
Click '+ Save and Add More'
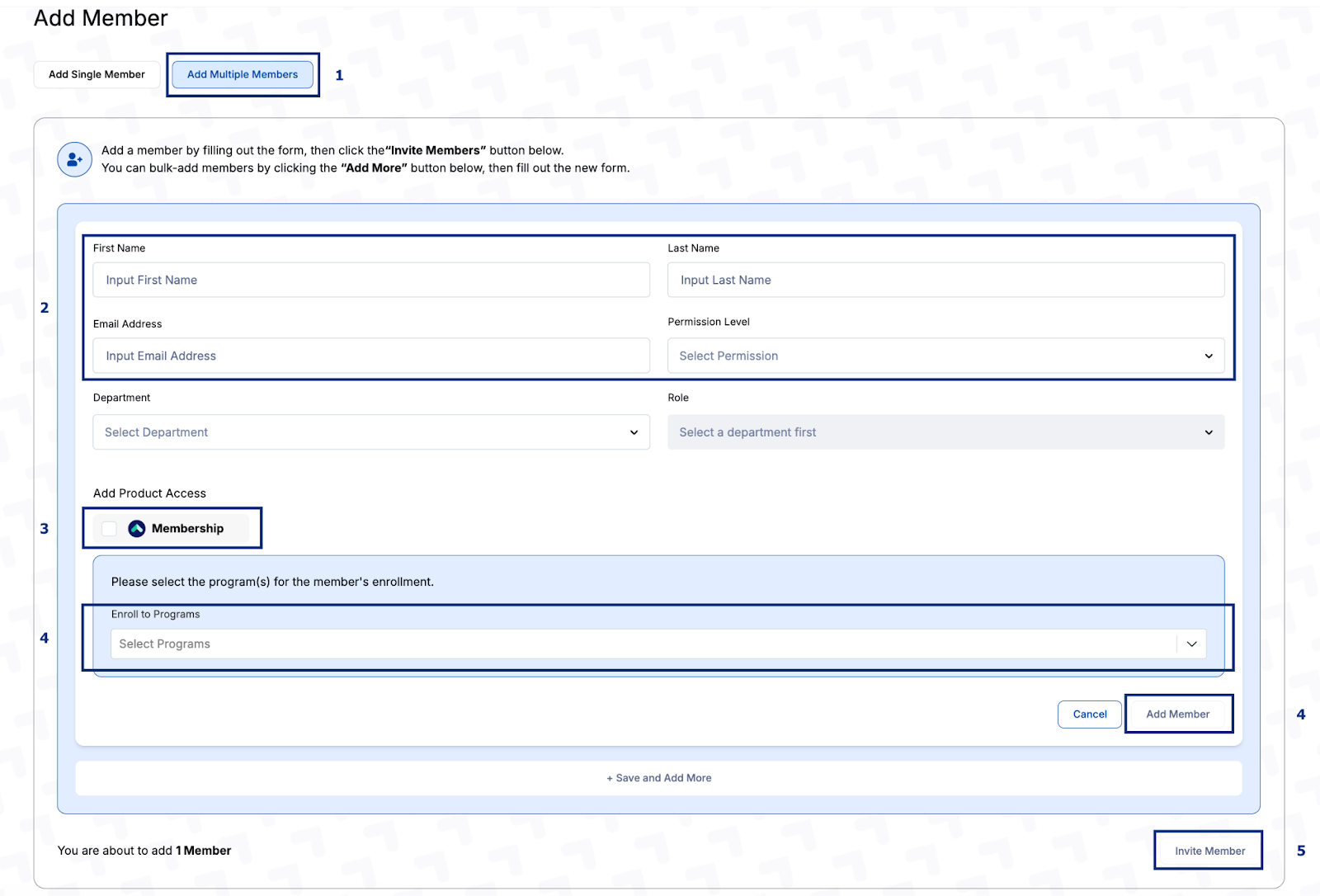pos(658,778)
